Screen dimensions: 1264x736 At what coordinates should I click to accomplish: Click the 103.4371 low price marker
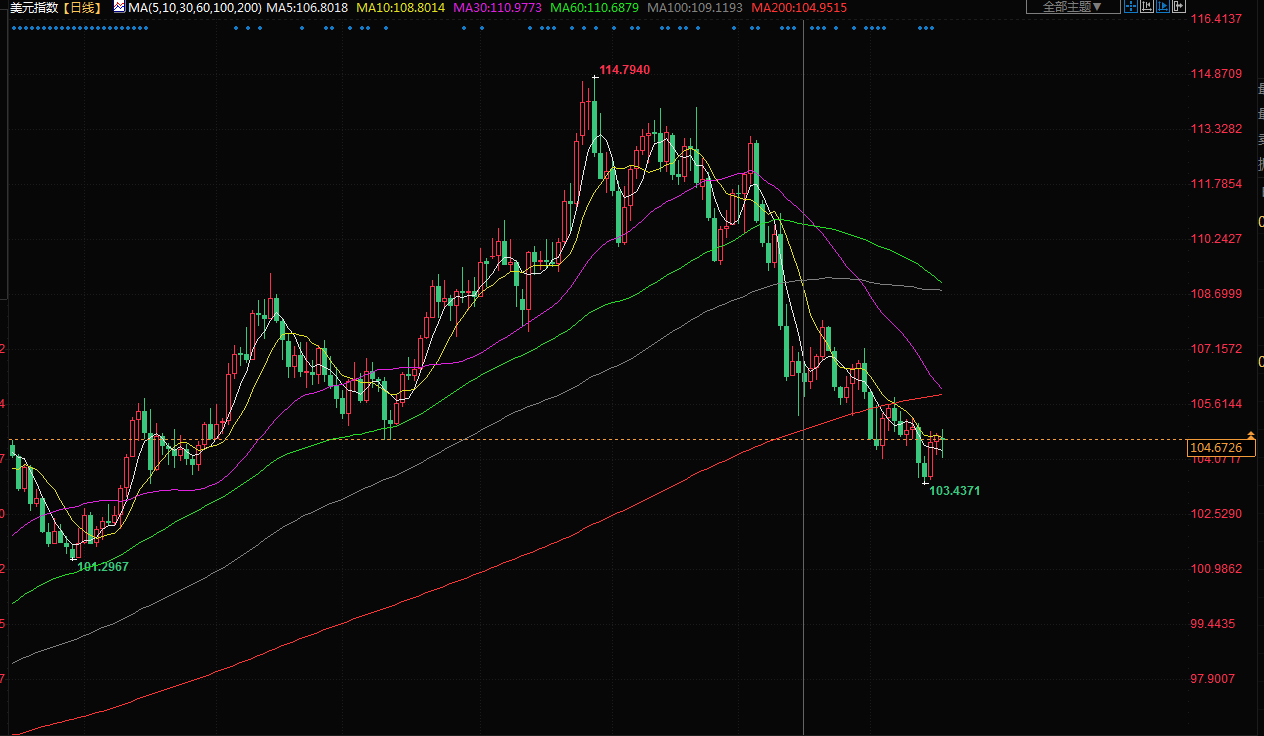(x=954, y=491)
